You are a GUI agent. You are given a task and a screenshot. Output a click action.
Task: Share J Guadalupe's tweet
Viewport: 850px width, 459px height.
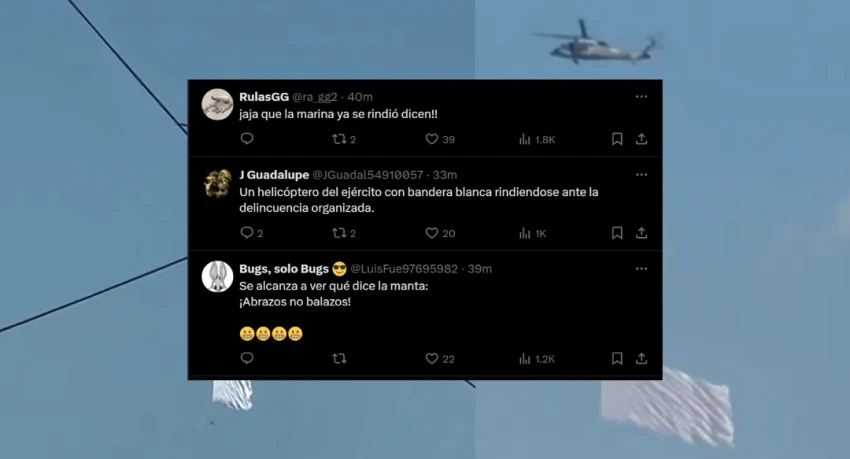click(x=641, y=233)
